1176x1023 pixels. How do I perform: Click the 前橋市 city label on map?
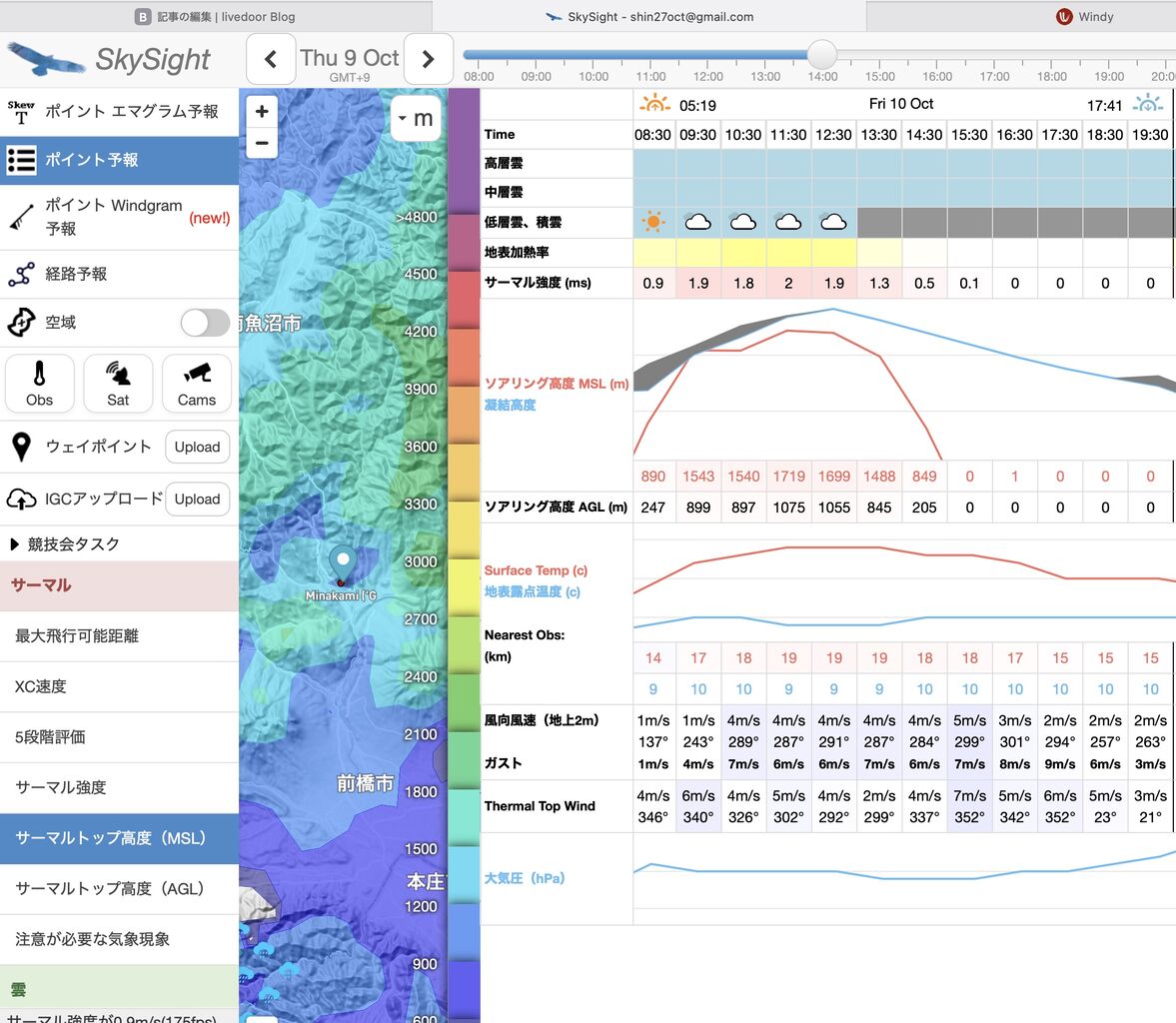pos(365,784)
